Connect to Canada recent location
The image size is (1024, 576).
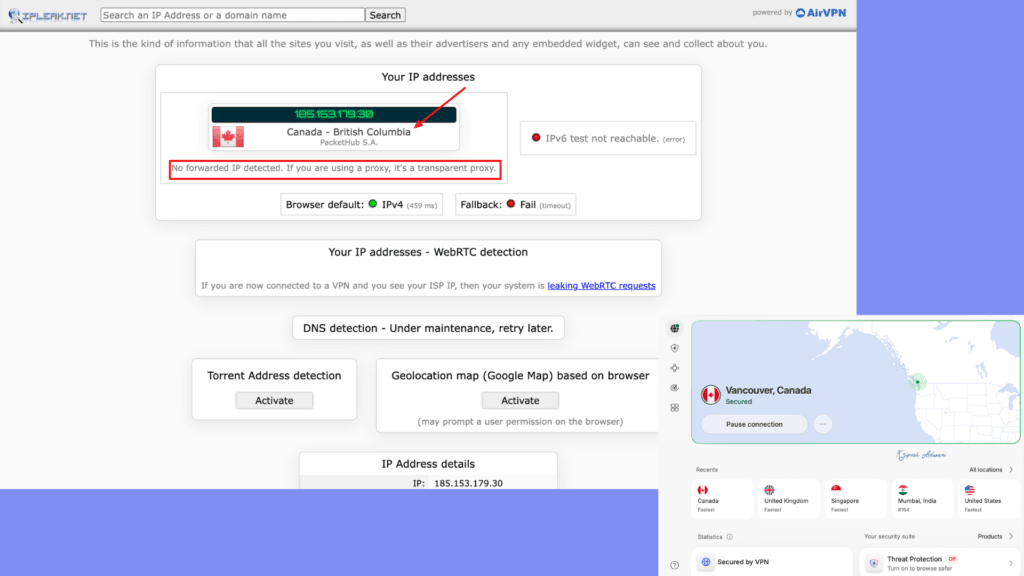click(x=722, y=499)
